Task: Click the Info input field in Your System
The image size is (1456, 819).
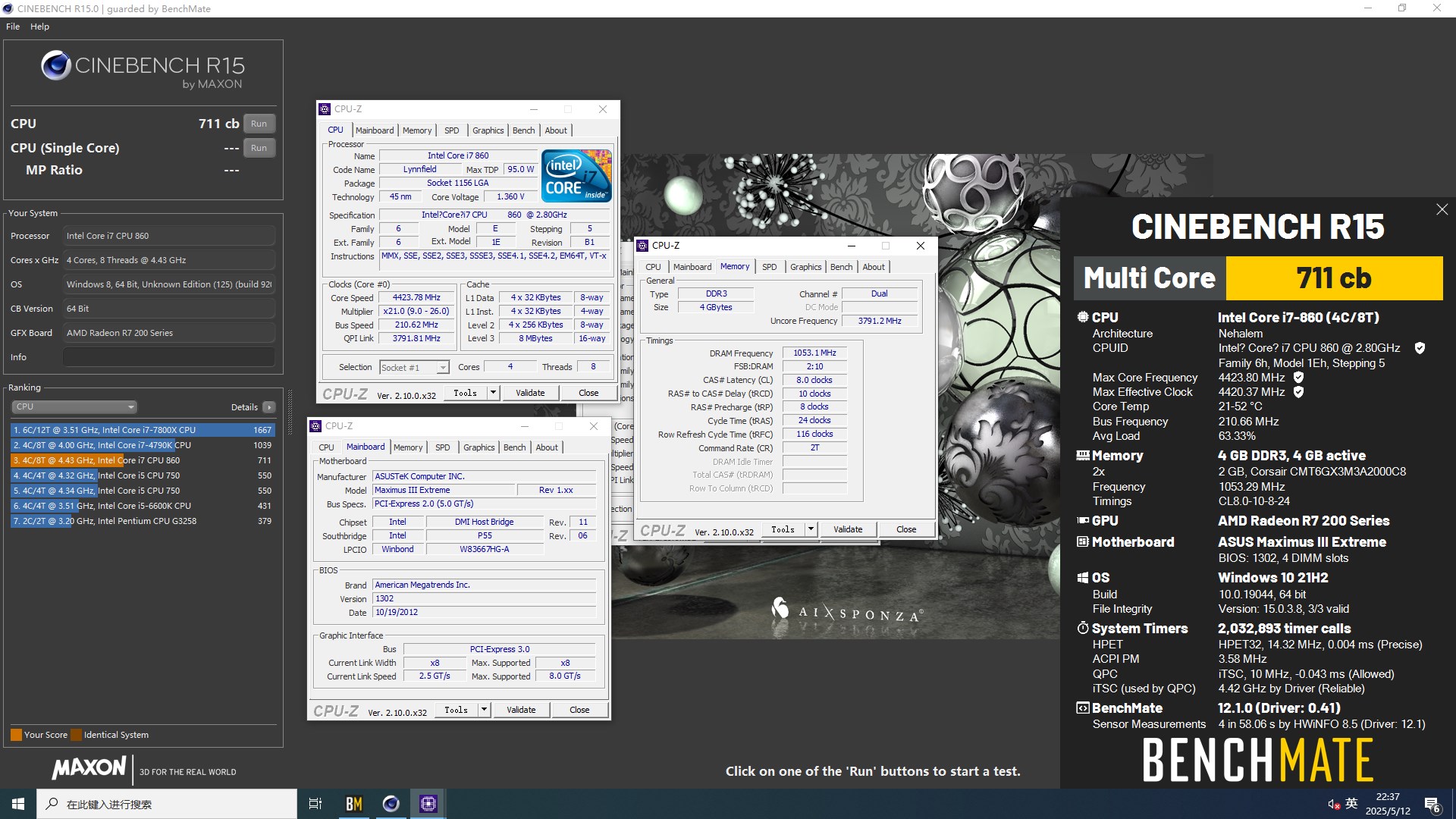Action: coord(168,357)
